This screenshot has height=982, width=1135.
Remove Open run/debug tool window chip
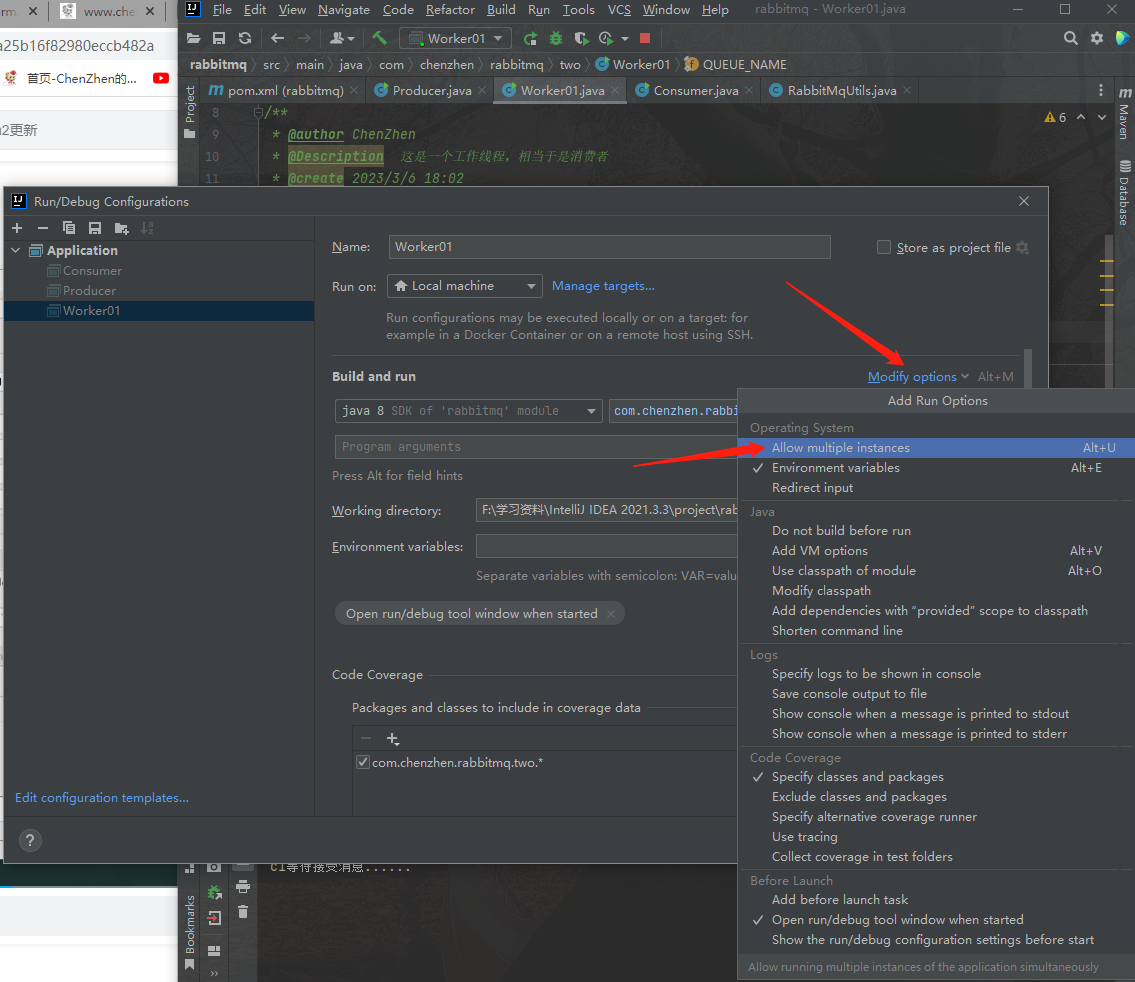[611, 614]
